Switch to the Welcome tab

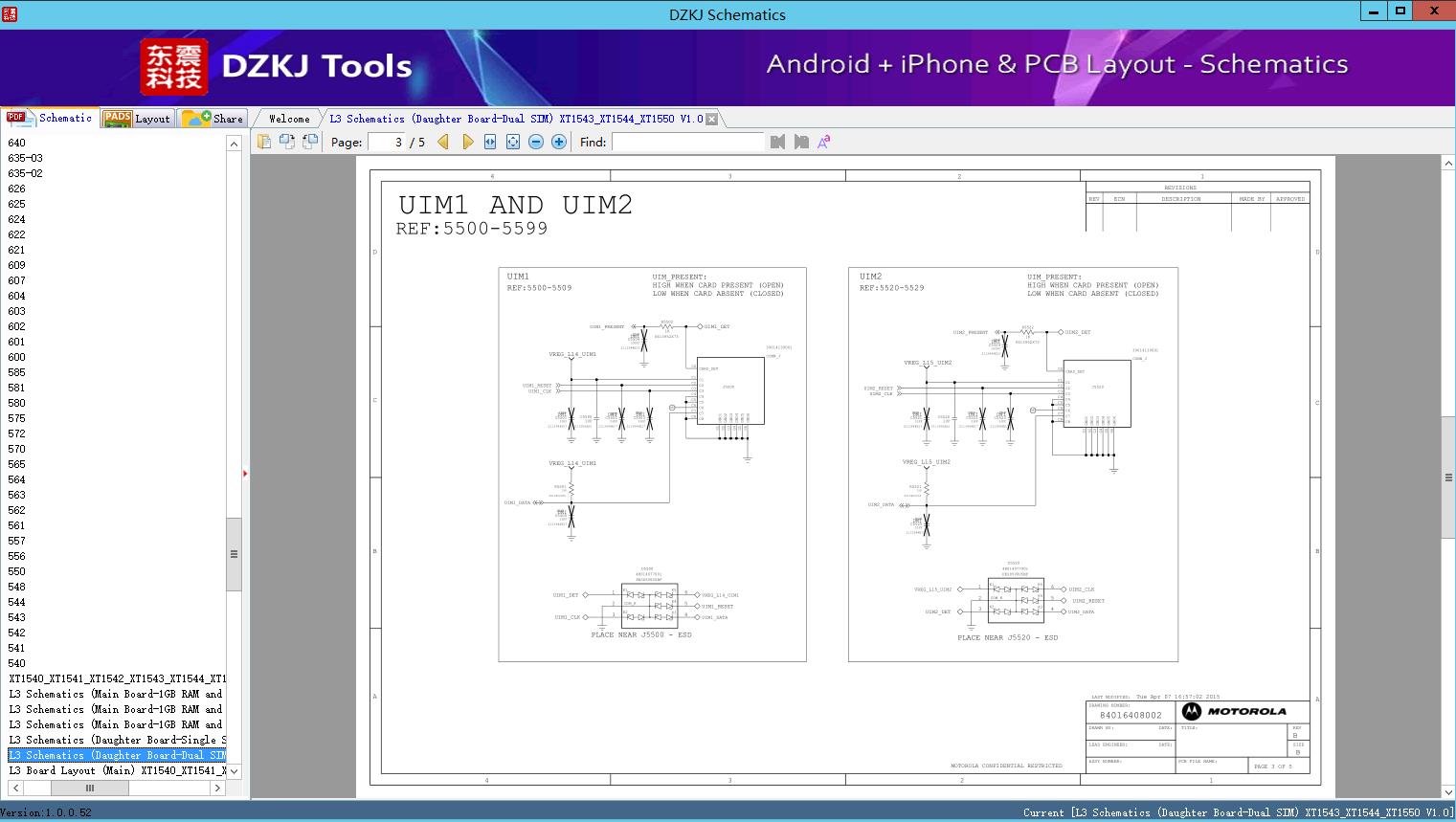pyautogui.click(x=286, y=118)
